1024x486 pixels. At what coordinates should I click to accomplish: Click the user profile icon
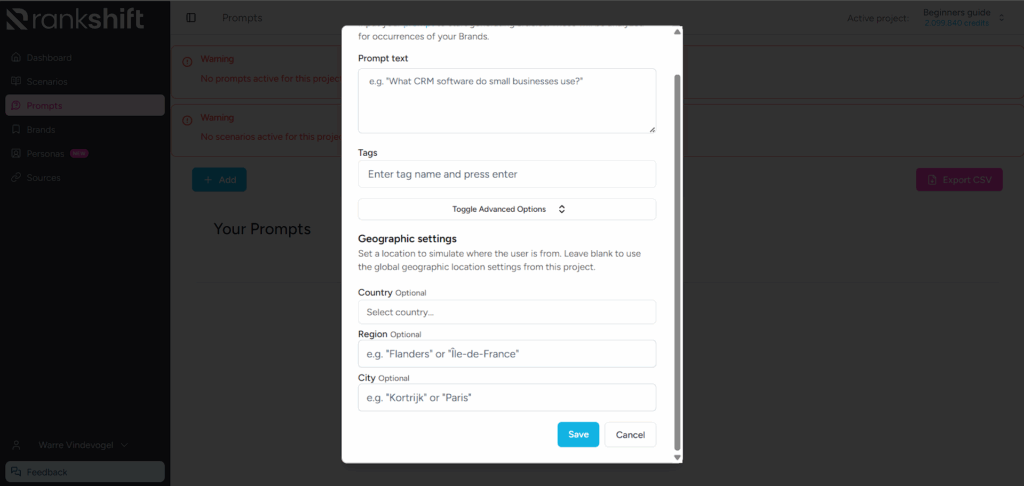point(16,445)
